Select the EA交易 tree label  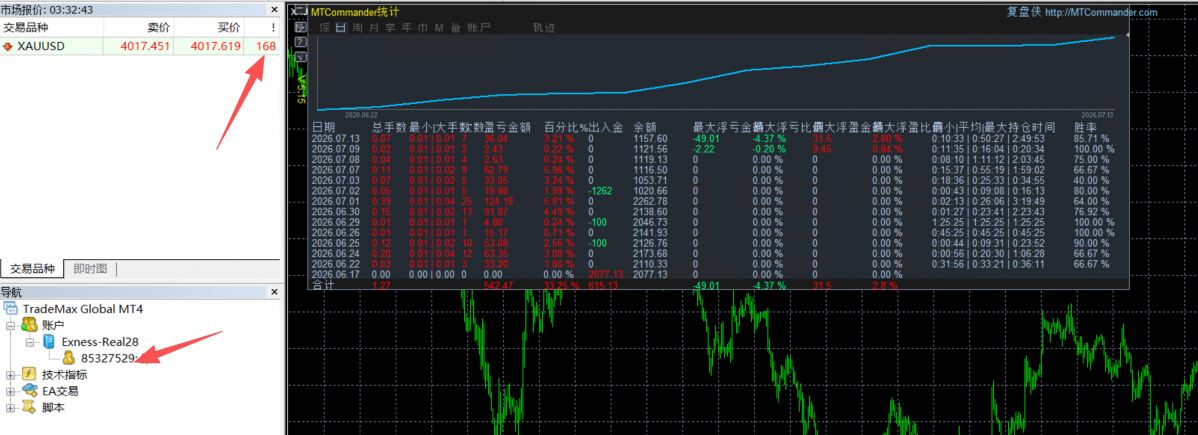pyautogui.click(x=60, y=391)
